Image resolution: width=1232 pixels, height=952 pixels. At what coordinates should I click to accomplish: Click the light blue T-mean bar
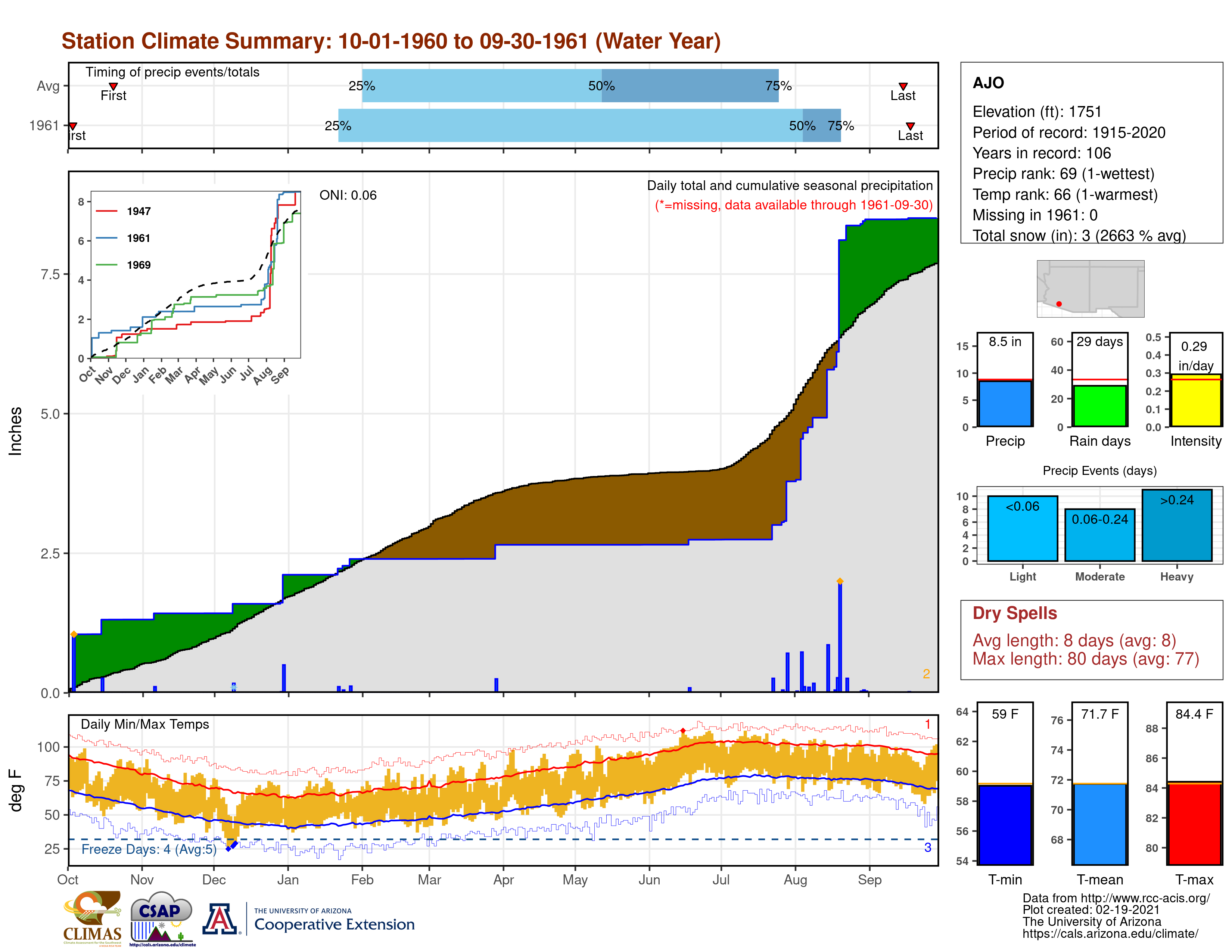click(x=1100, y=824)
